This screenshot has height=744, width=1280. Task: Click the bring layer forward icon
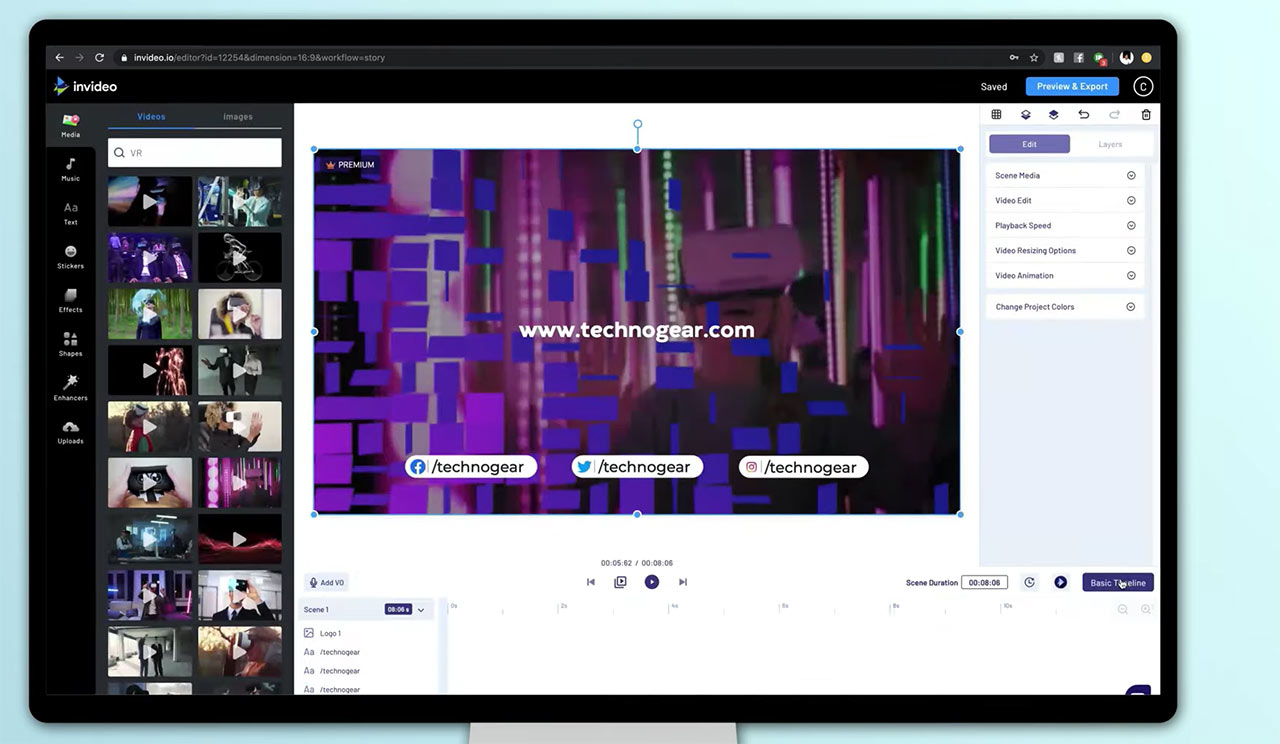[1053, 115]
